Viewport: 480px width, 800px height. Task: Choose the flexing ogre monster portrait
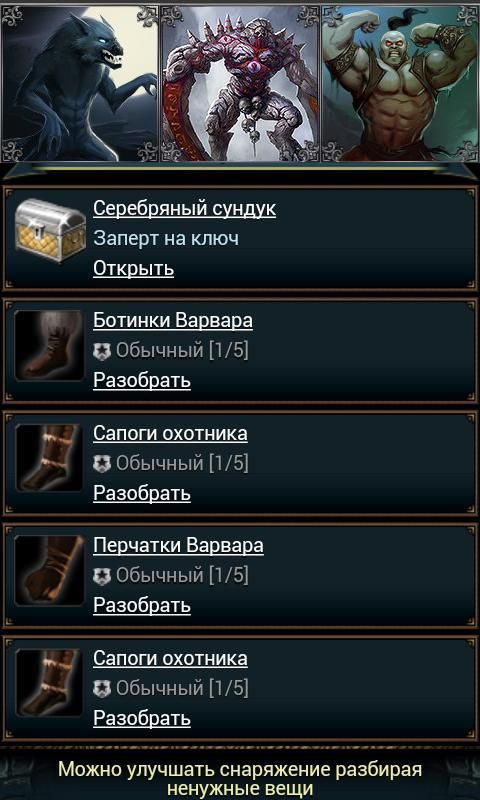(400, 83)
